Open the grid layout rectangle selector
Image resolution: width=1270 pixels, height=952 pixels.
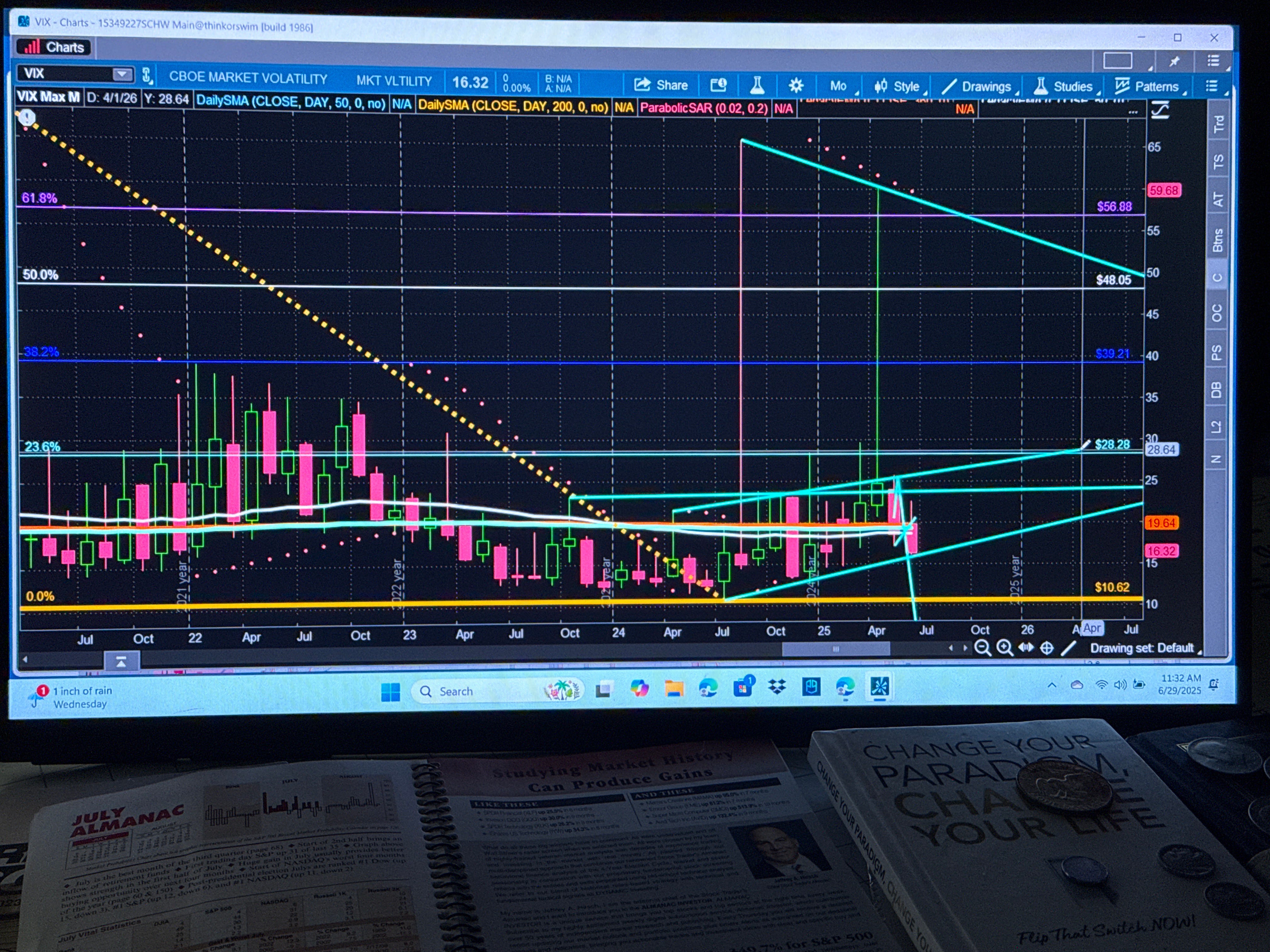[x=1118, y=60]
